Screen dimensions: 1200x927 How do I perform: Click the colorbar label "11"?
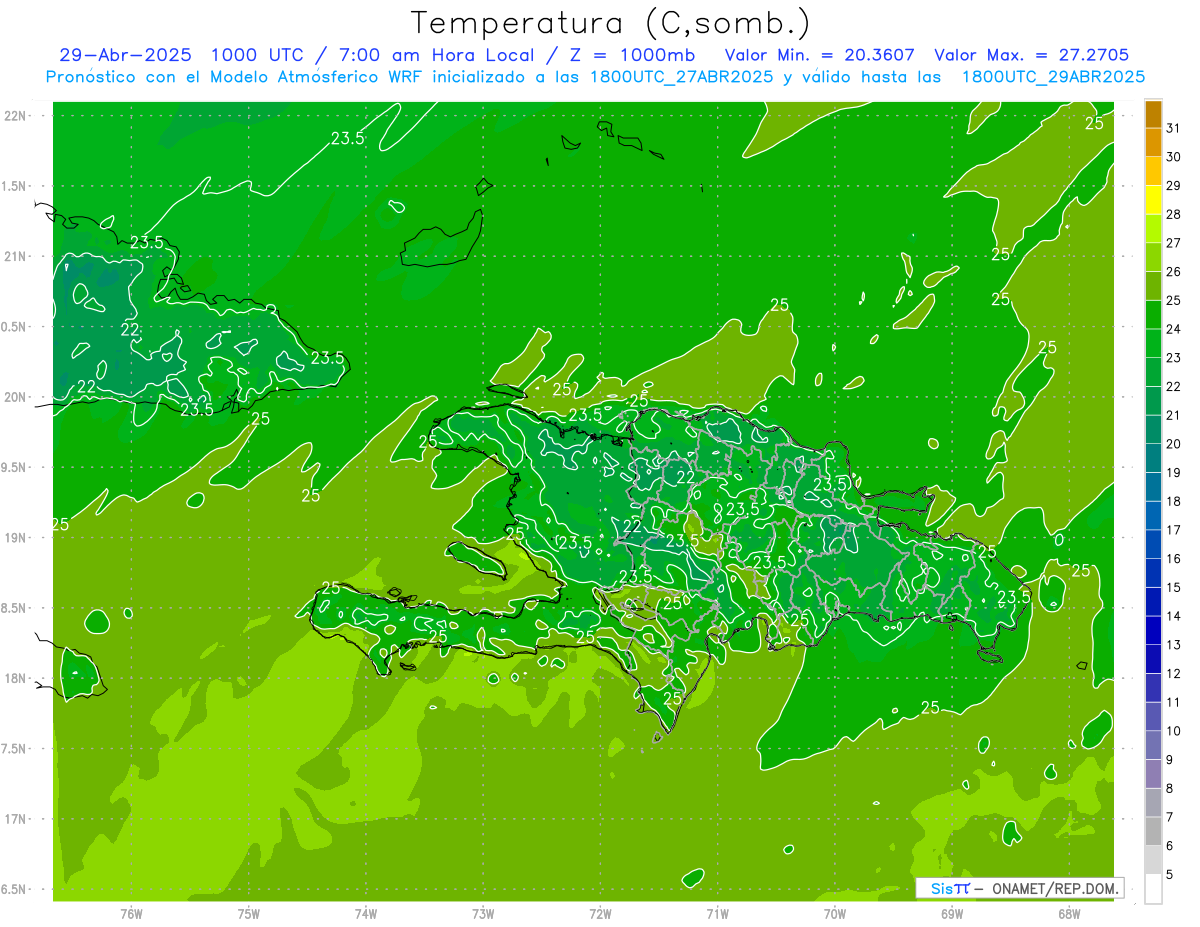[x=1174, y=702]
